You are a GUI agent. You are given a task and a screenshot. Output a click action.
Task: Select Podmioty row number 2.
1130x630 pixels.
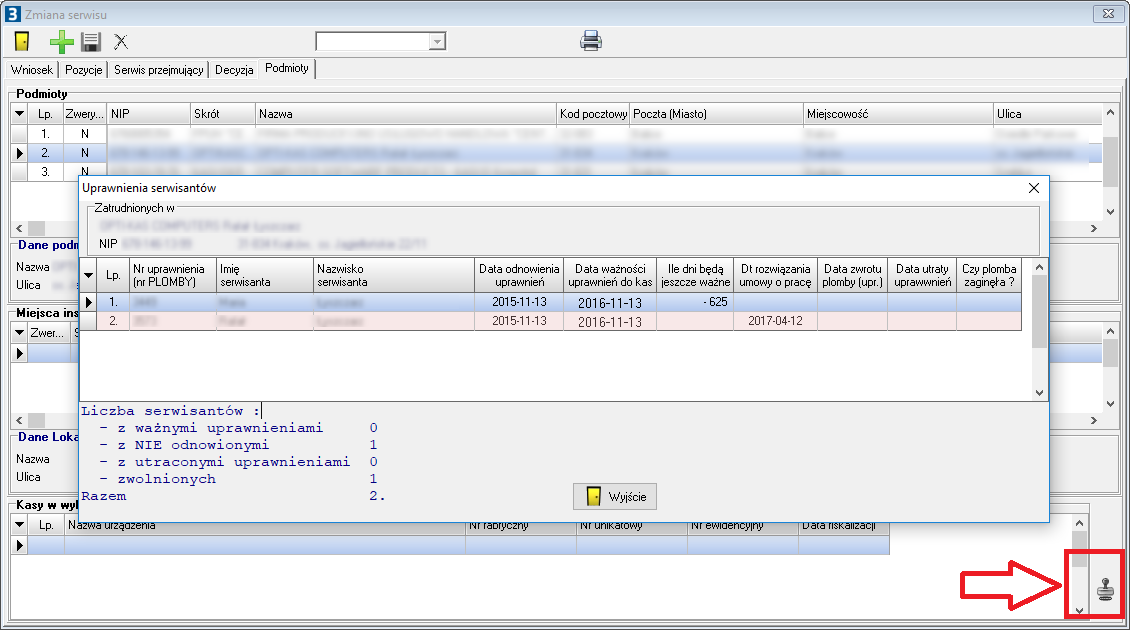click(556, 153)
